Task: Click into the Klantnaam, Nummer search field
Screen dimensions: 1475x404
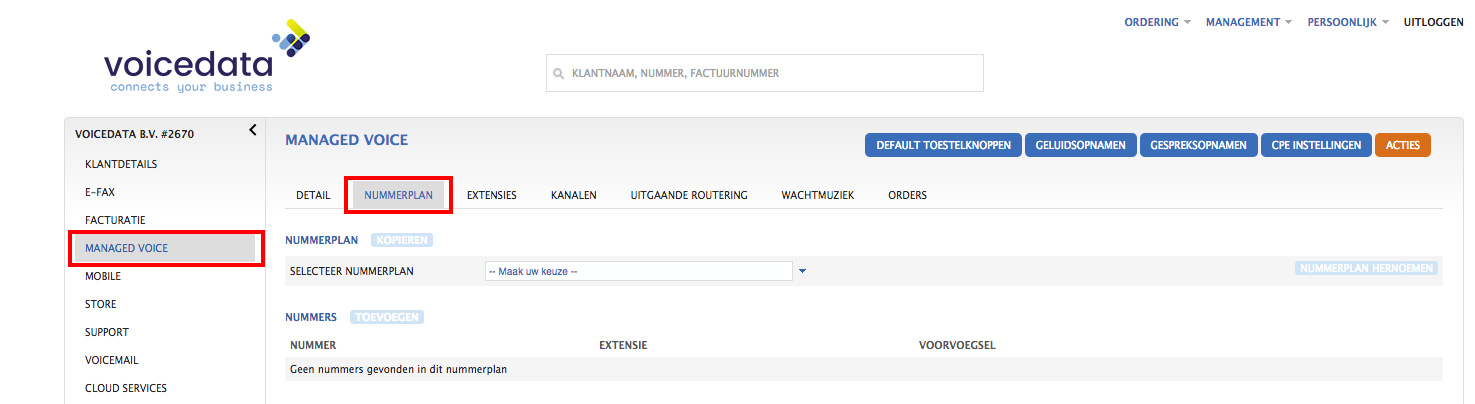Action: point(765,73)
